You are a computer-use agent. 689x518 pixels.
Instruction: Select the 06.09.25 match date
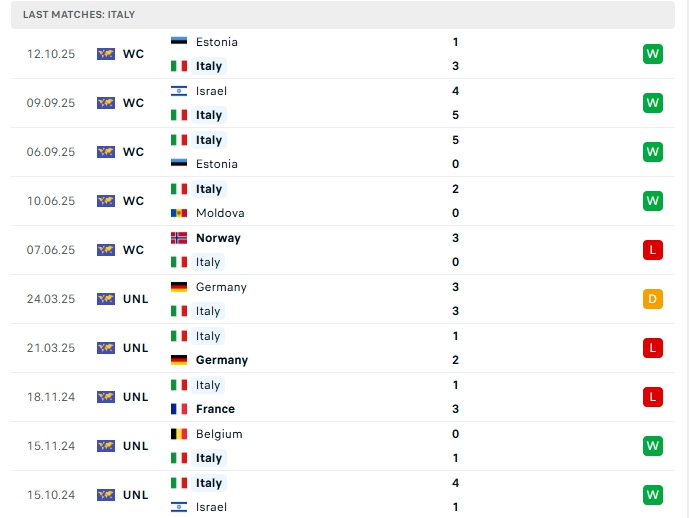51,152
